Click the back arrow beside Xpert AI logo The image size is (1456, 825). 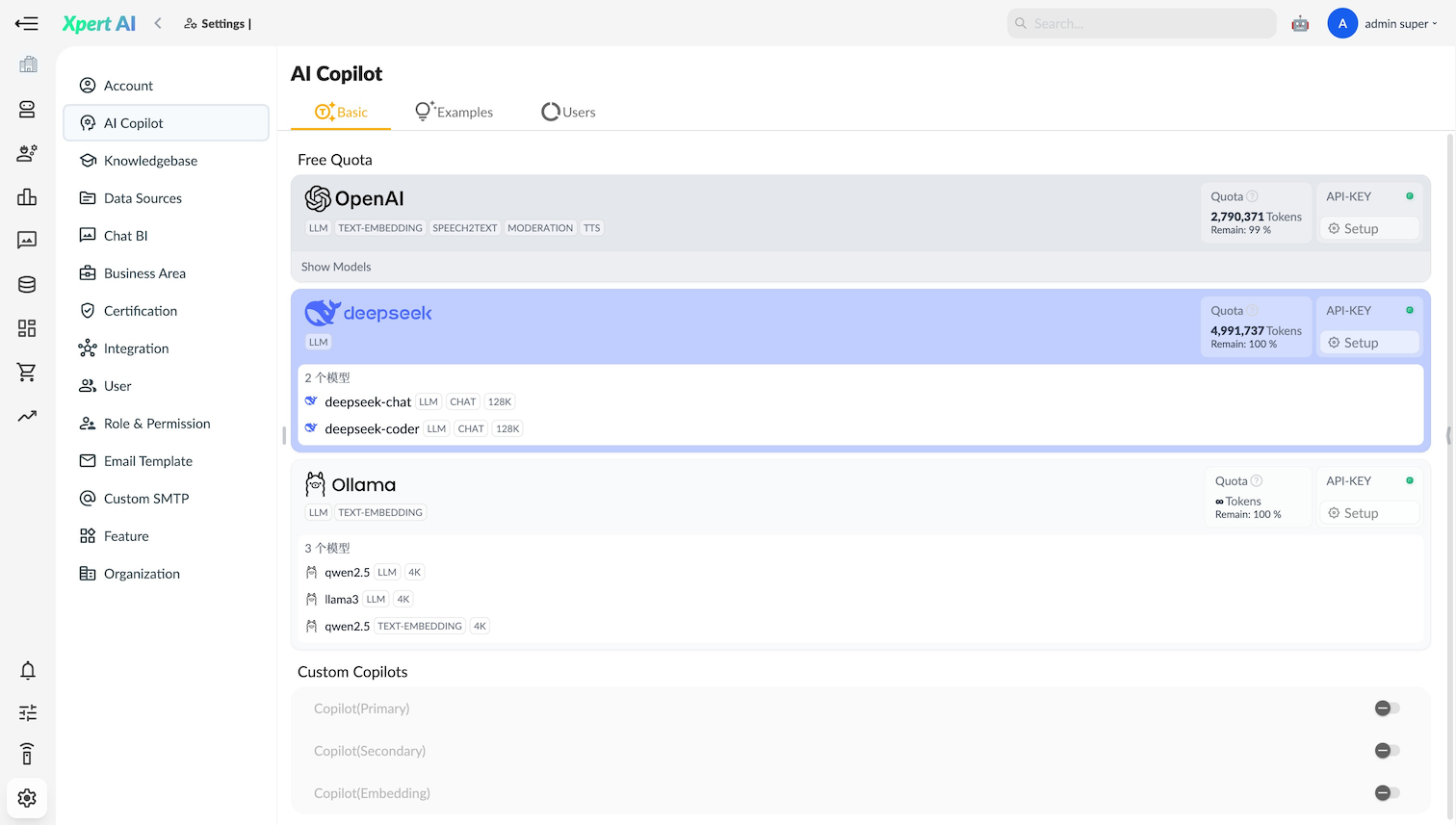coord(158,24)
